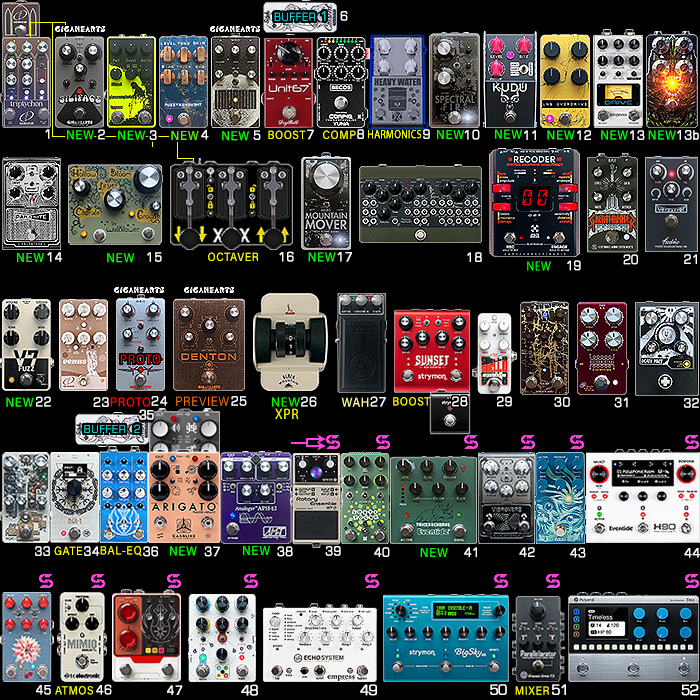Select the red Strymon Sunset pedal
Screen dimensions: 700x700
[x=432, y=352]
